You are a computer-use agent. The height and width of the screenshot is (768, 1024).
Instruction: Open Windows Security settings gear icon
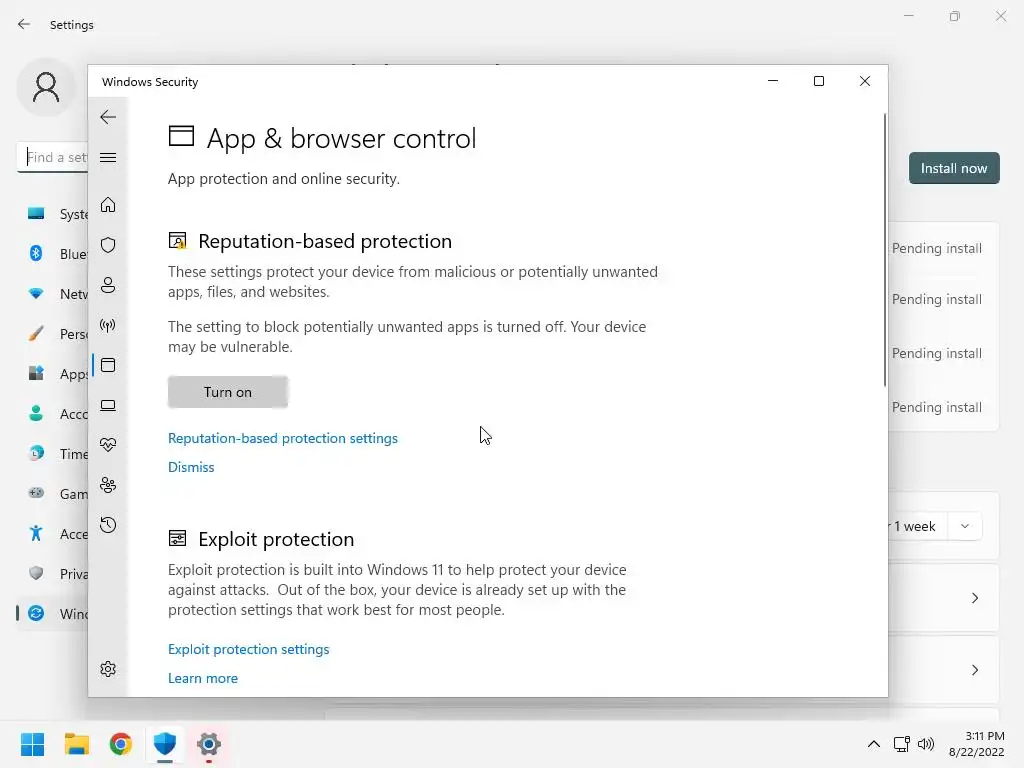coord(108,669)
